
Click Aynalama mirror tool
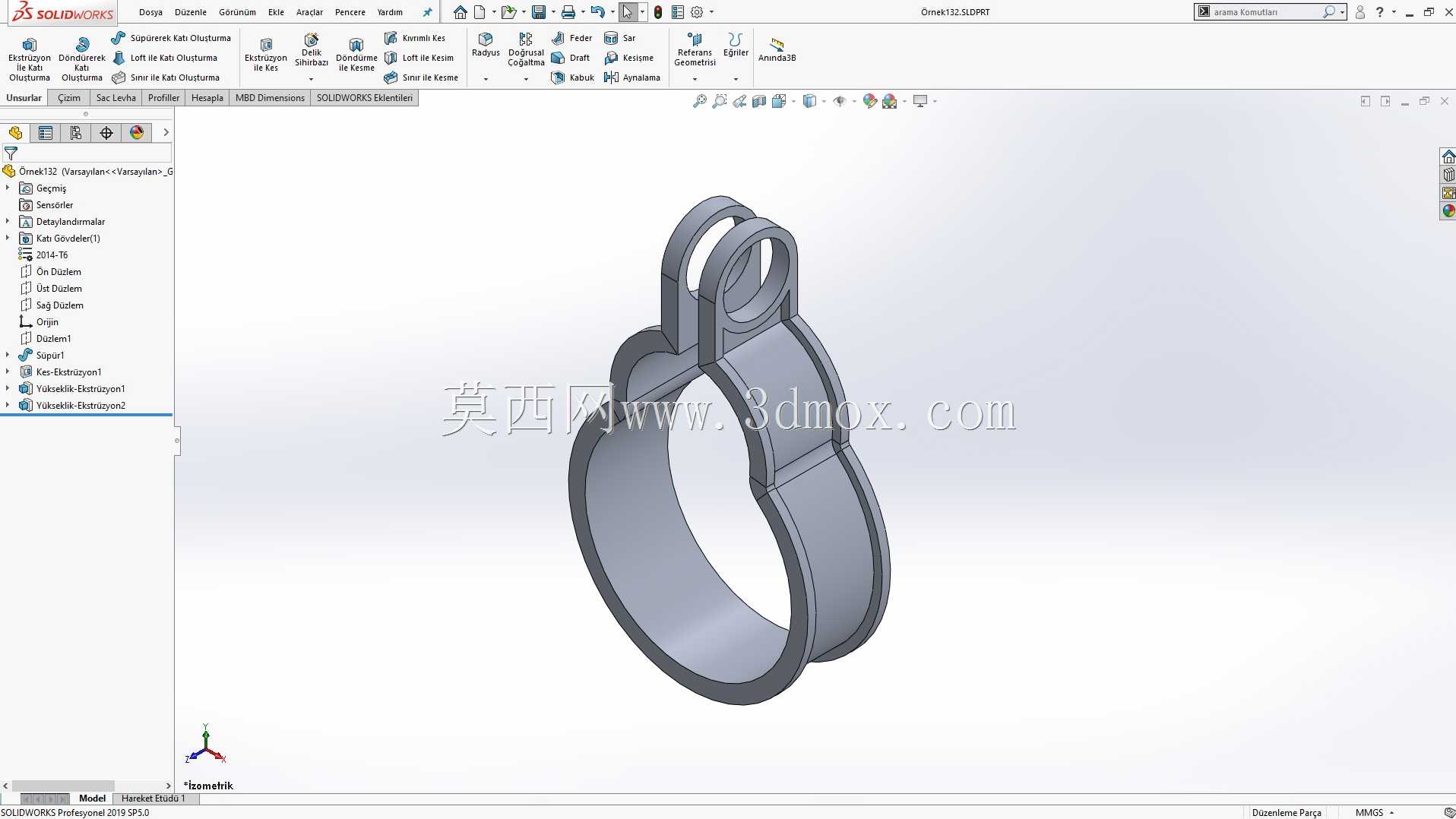pyautogui.click(x=632, y=77)
